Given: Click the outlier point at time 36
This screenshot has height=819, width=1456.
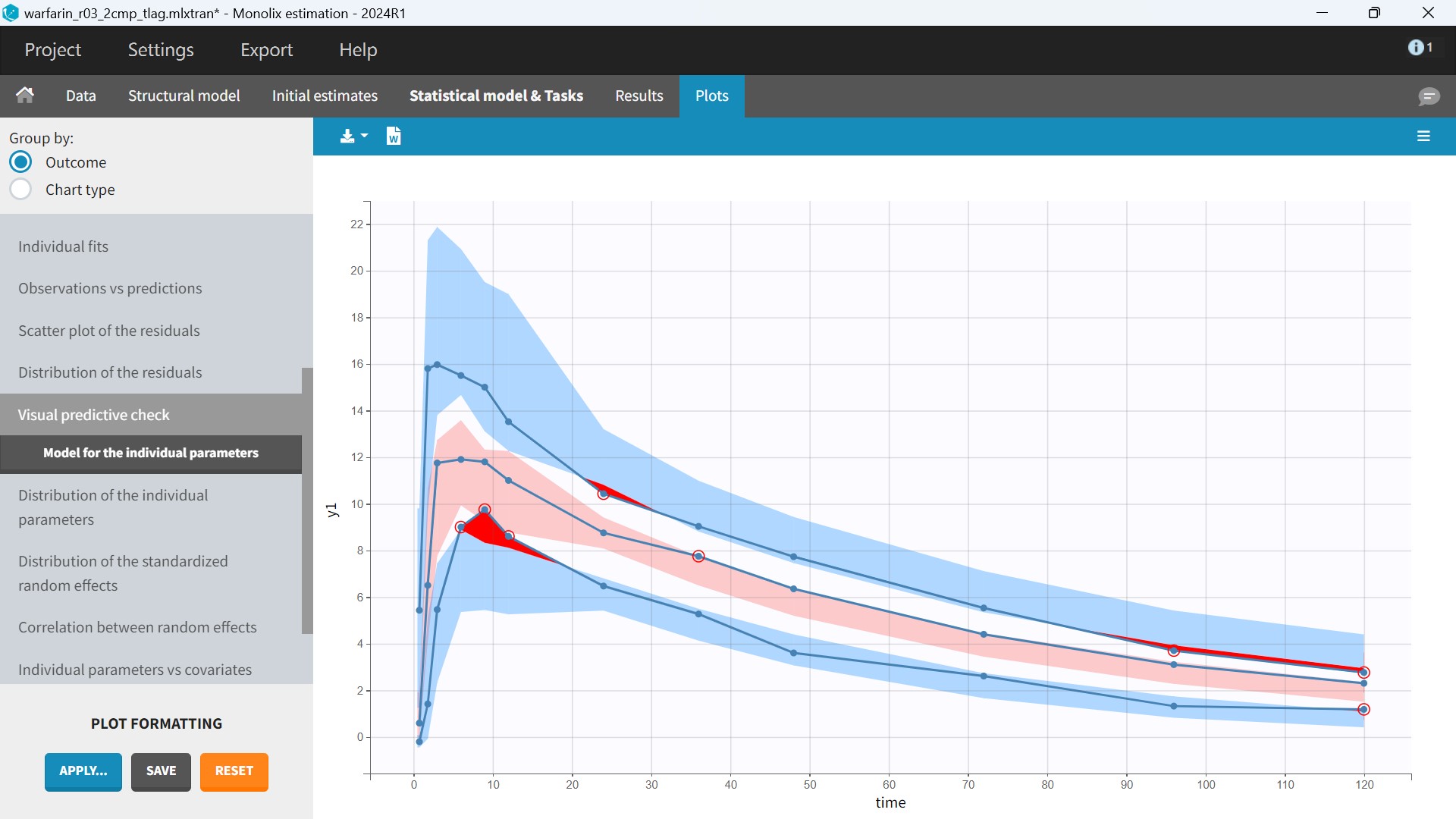Looking at the screenshot, I should click(698, 557).
